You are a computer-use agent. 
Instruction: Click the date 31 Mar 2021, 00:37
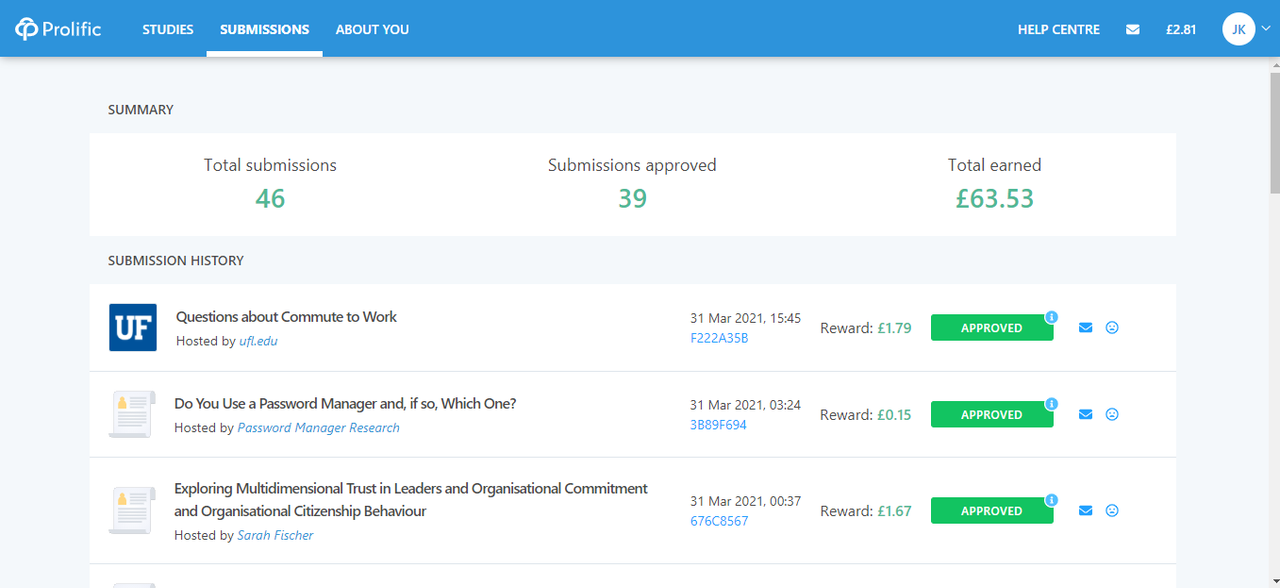click(745, 502)
